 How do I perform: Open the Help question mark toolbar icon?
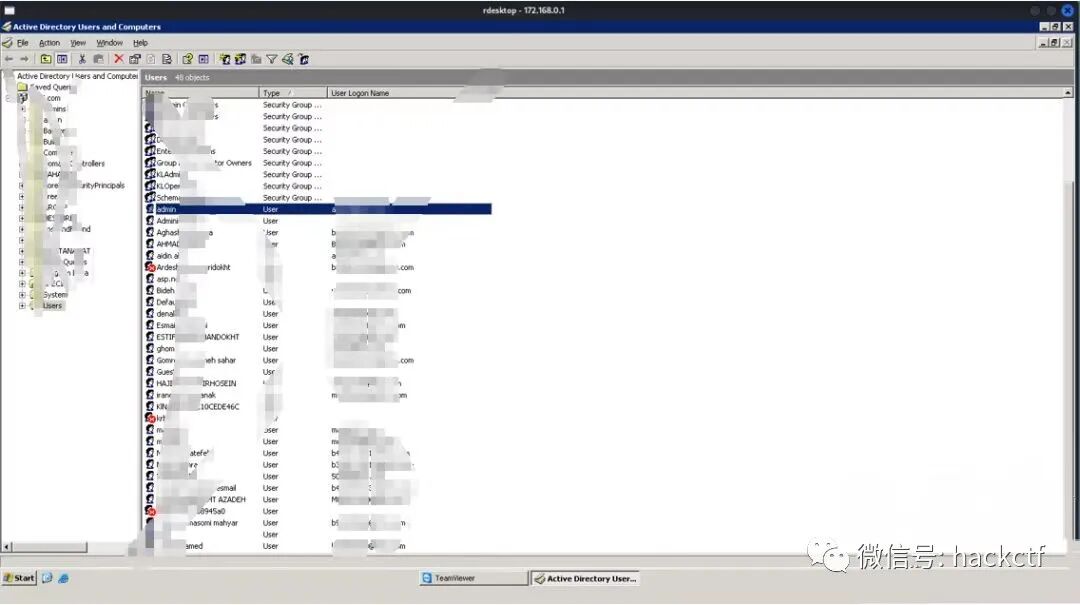(x=187, y=59)
